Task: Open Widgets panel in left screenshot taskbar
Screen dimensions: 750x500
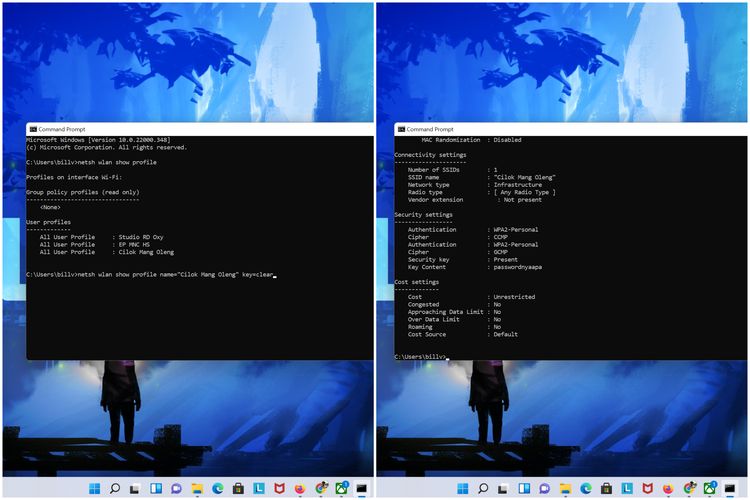Action: point(156,488)
